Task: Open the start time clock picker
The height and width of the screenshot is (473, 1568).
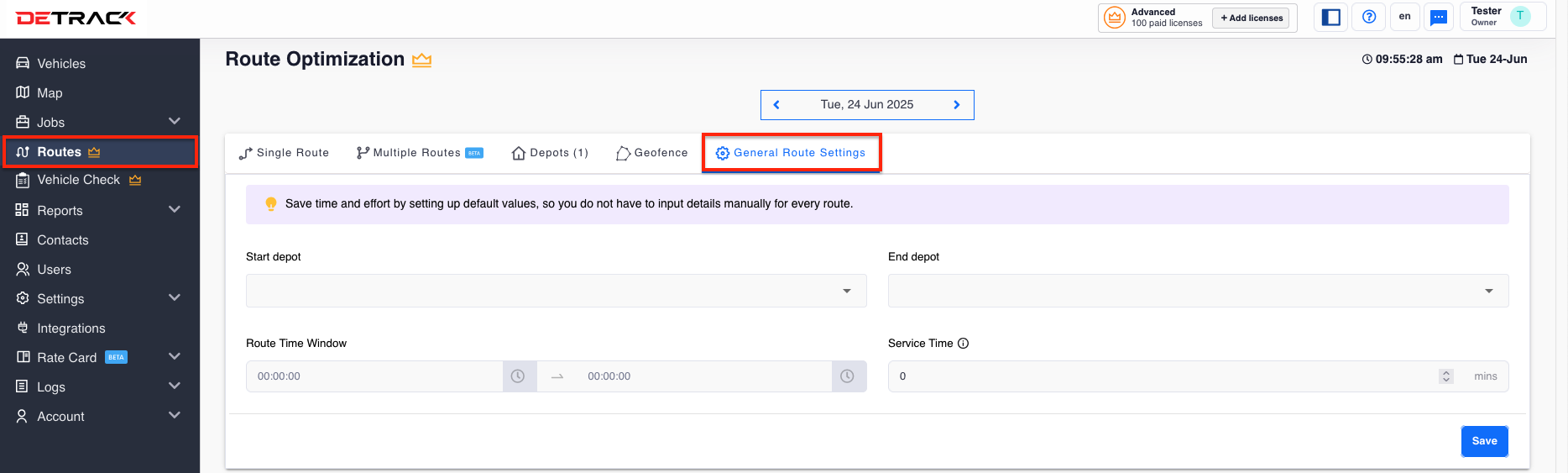Action: 519,376
